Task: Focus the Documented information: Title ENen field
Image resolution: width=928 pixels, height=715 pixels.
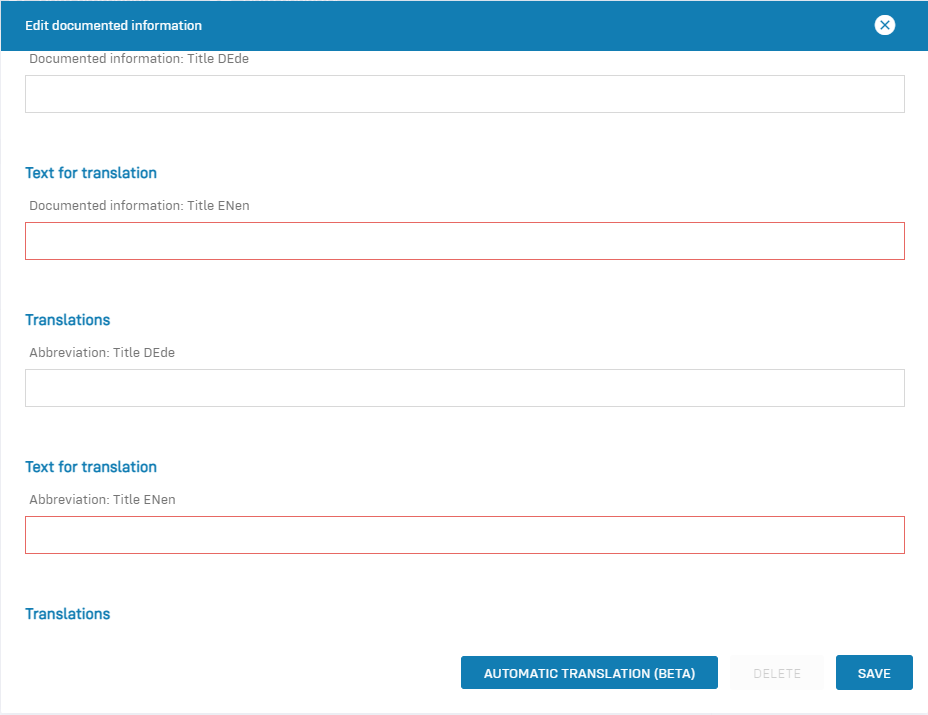Action: tap(464, 241)
